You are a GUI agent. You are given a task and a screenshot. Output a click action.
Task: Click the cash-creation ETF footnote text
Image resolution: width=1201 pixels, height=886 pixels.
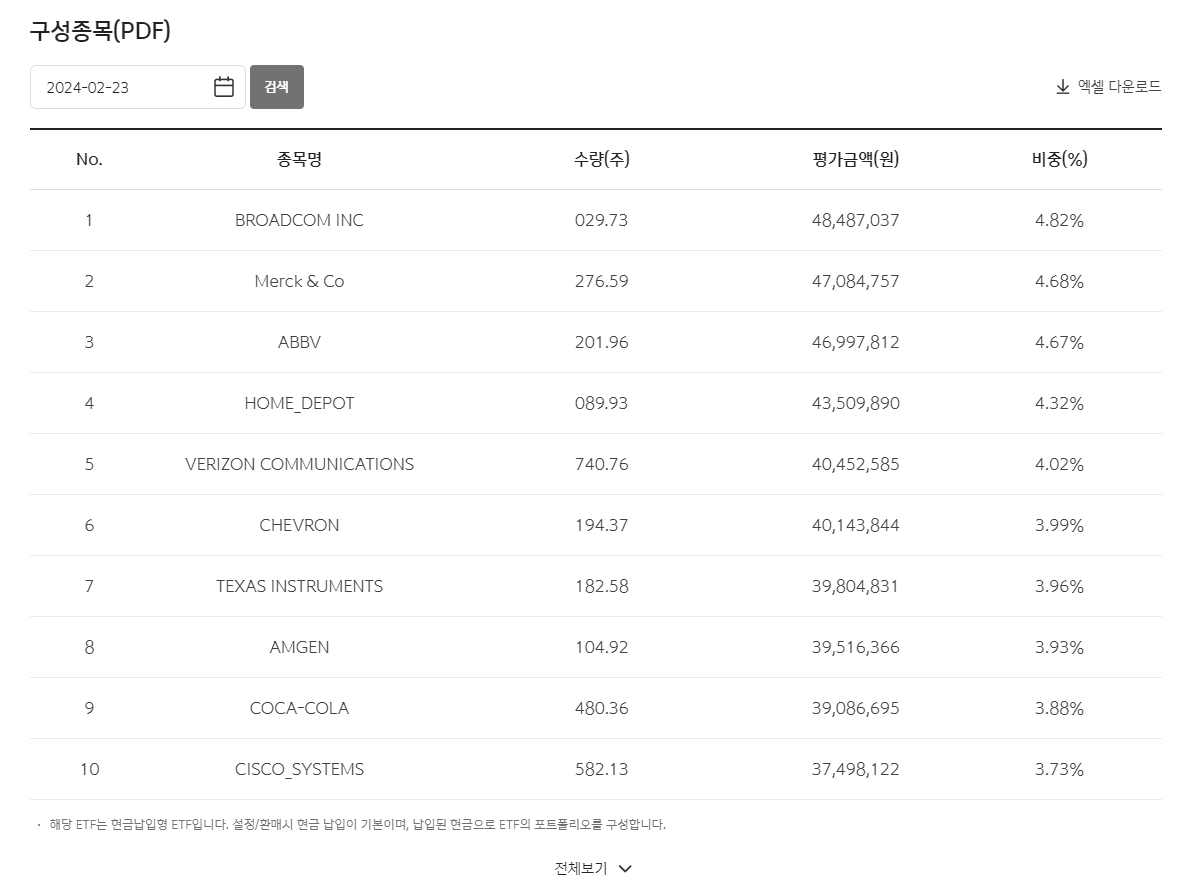[x=357, y=825]
